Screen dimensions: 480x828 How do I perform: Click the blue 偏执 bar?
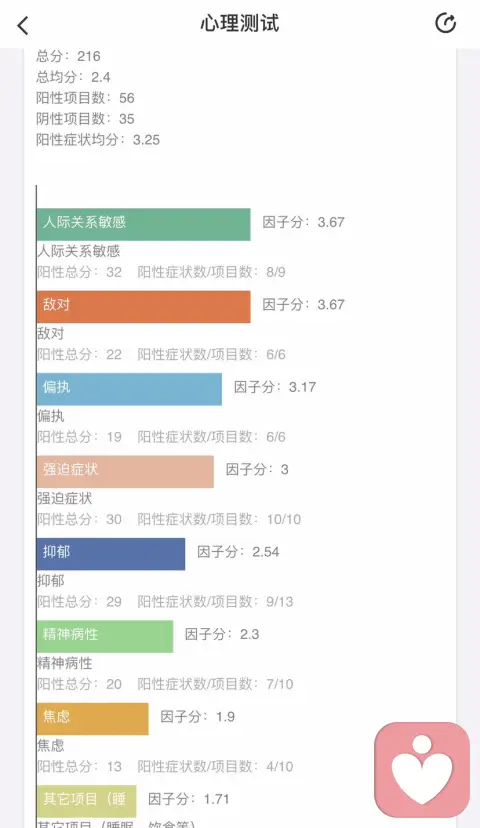click(x=129, y=389)
